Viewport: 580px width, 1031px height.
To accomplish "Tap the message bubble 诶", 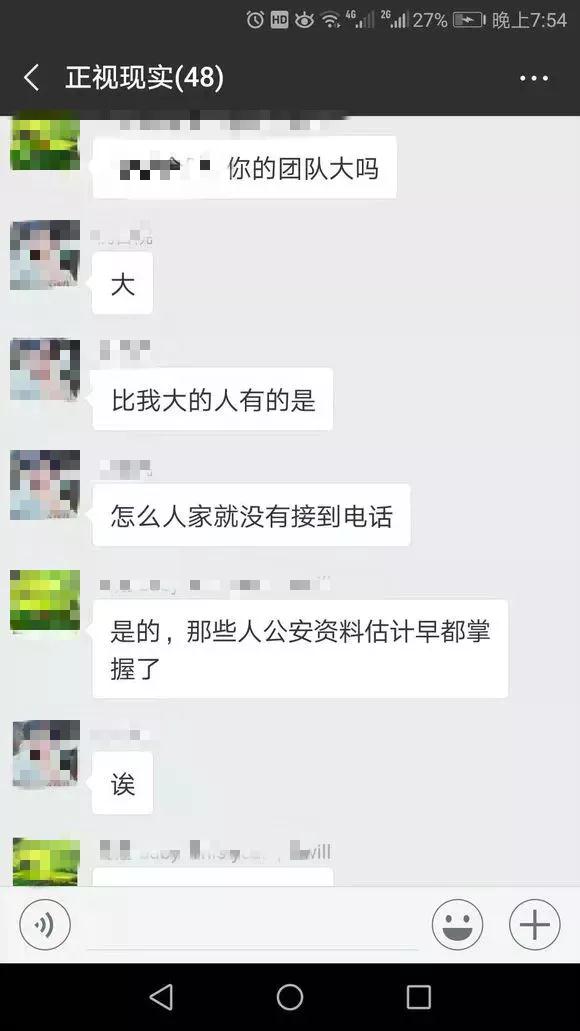I will (x=122, y=783).
